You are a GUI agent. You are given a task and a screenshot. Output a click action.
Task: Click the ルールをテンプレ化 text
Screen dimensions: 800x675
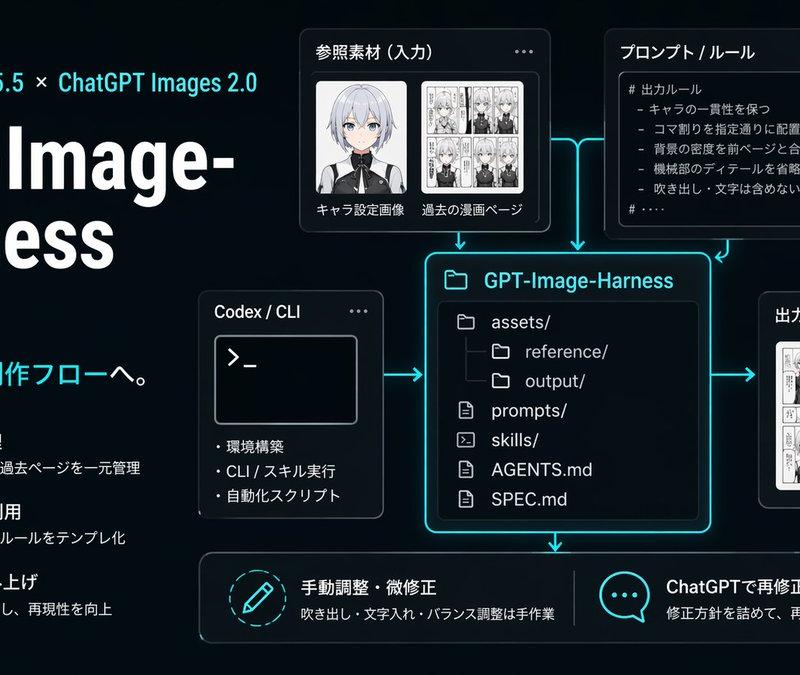tap(62, 538)
